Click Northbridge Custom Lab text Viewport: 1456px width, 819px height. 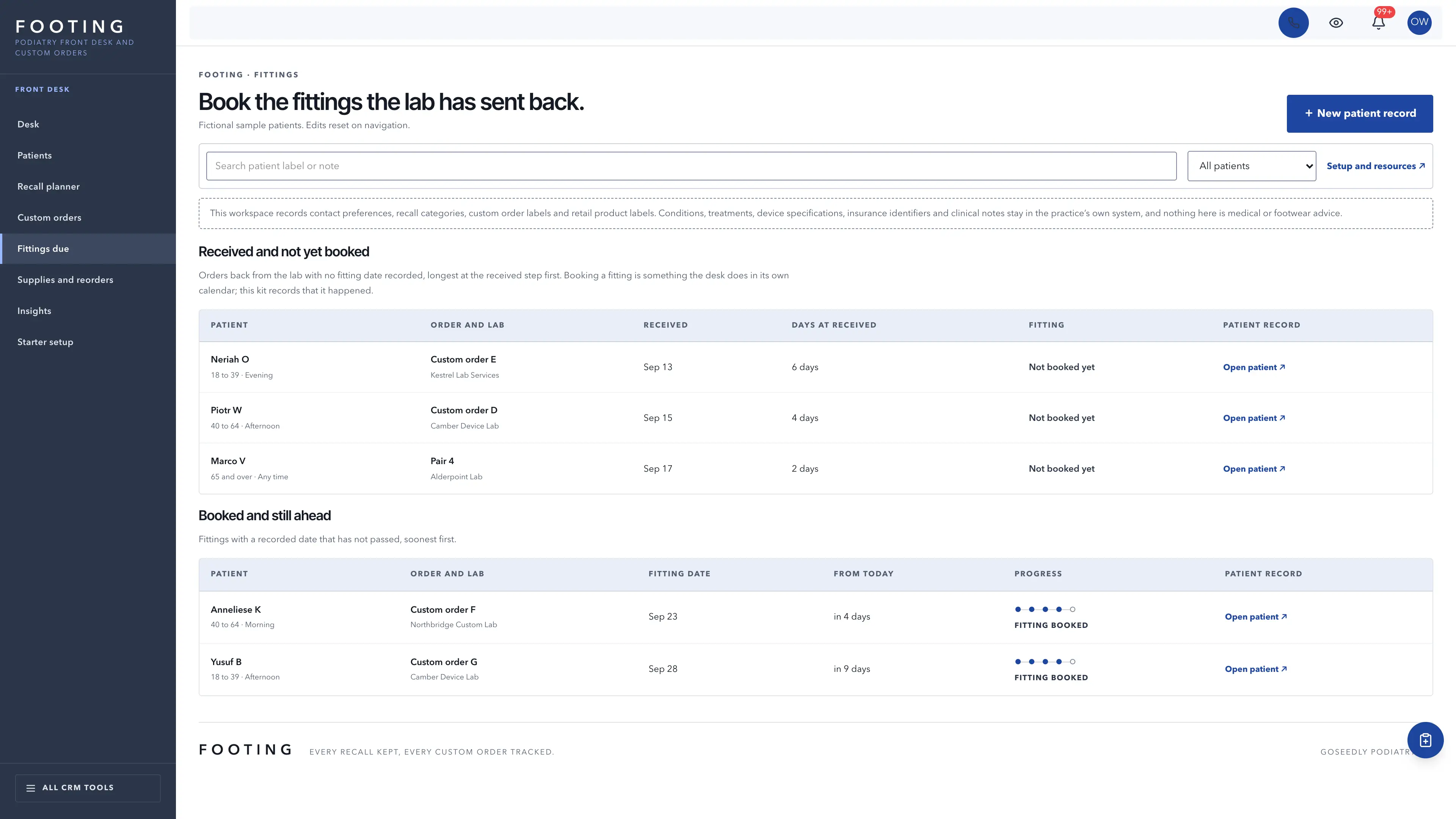click(x=453, y=625)
